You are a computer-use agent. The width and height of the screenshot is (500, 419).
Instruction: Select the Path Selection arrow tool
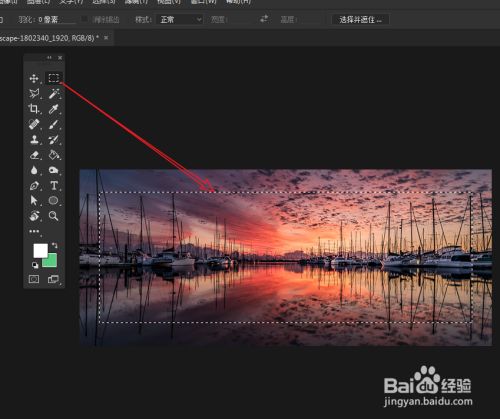click(x=34, y=200)
